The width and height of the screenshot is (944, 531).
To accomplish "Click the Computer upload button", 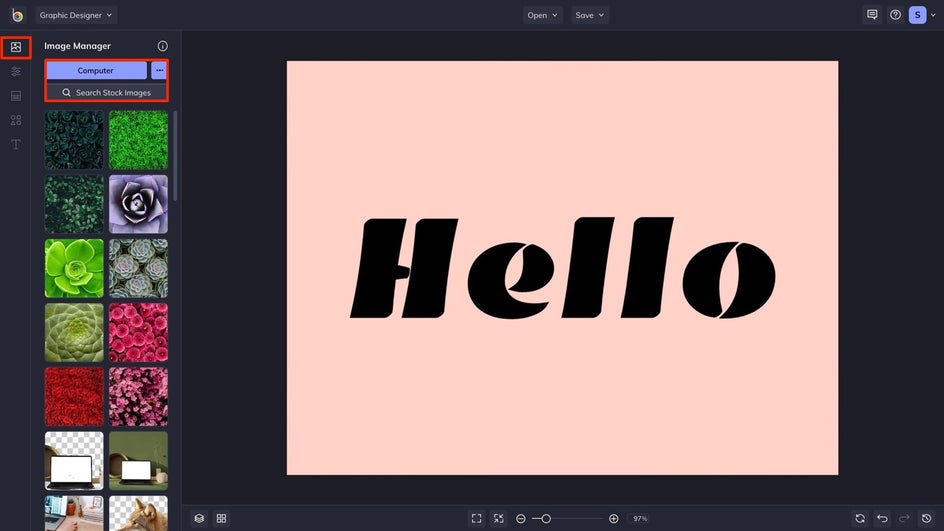I will pos(96,70).
